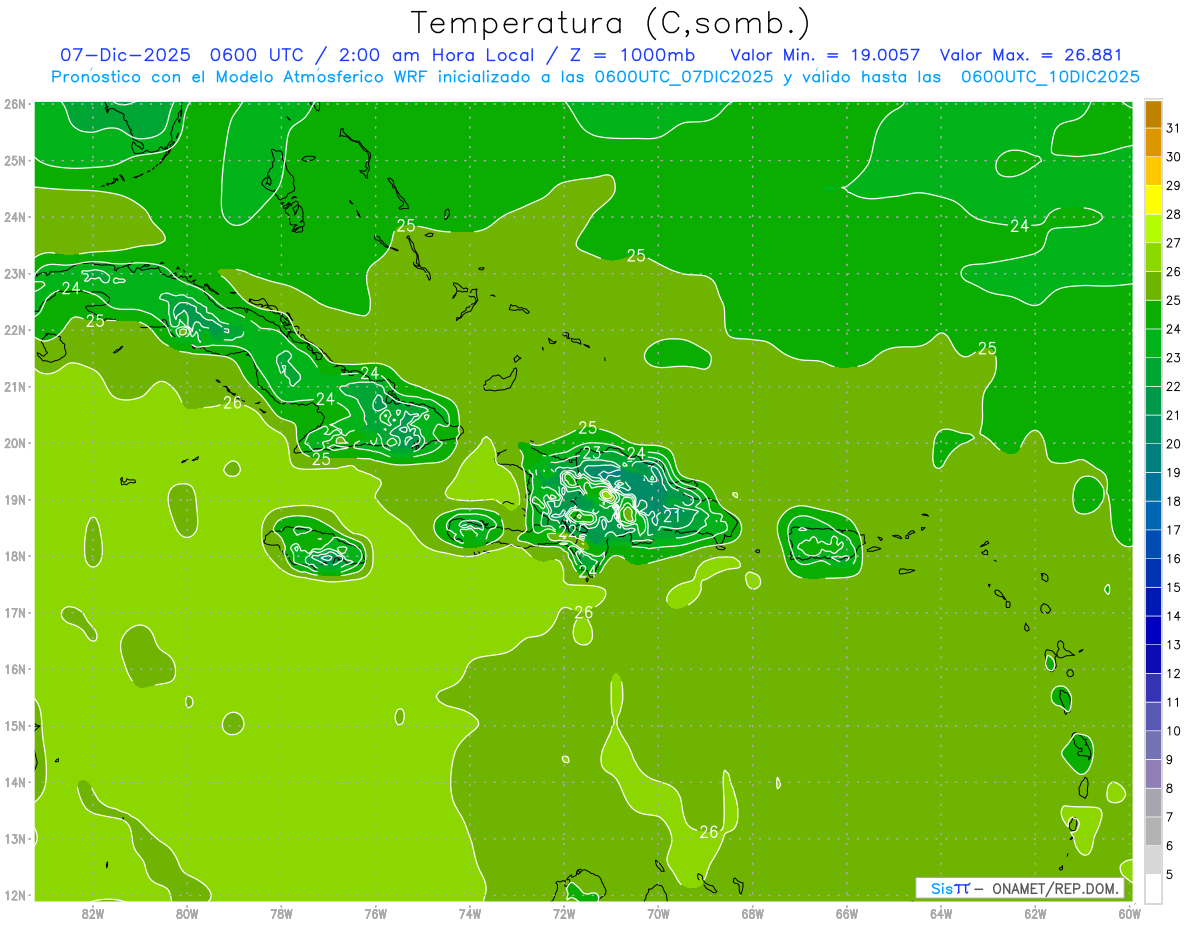Click forecast end time "0600UTC_10DIC2025"
Image resolution: width=1200 pixels, height=927 pixels.
coord(1050,77)
